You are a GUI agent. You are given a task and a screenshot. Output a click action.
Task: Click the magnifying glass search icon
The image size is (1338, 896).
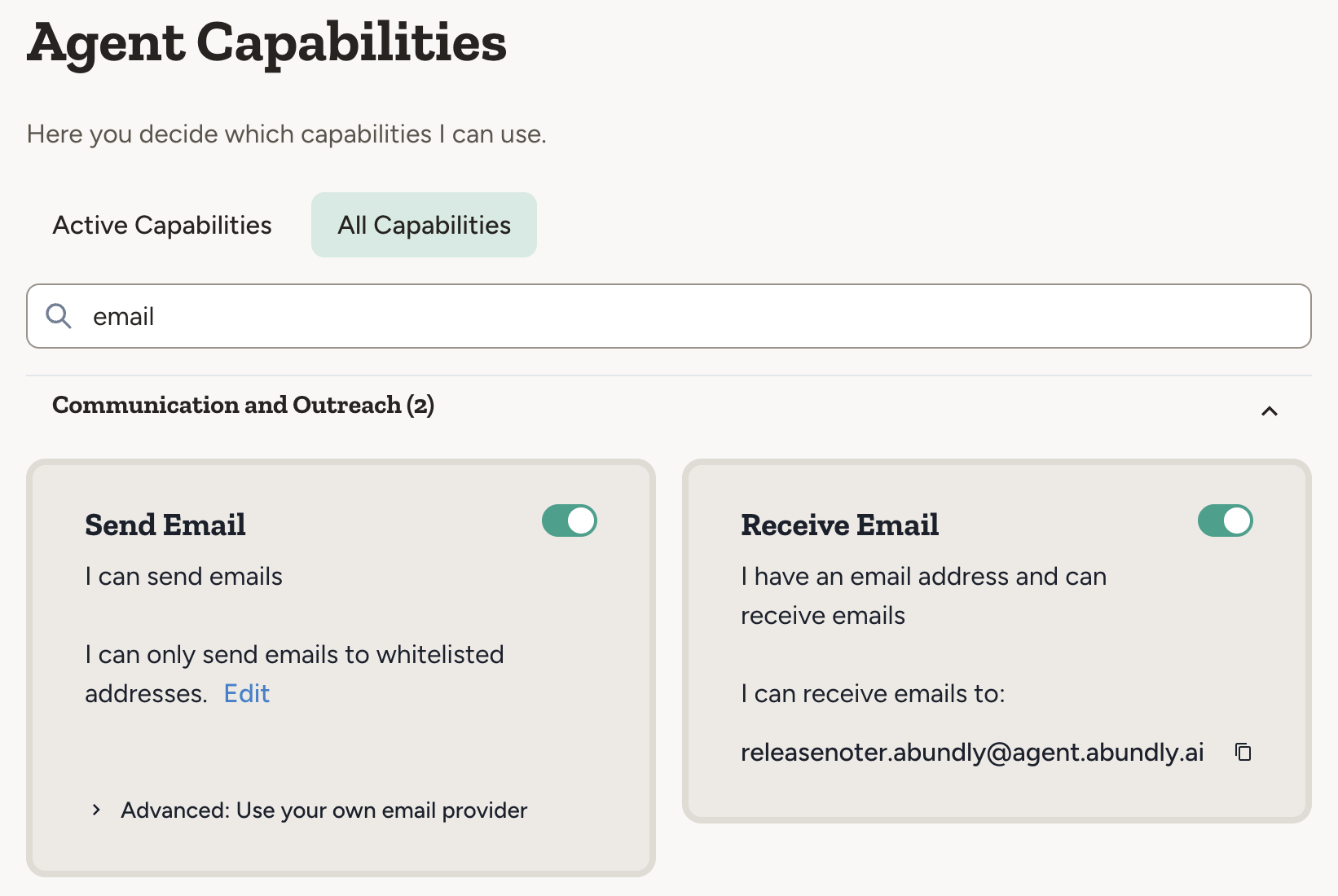(x=58, y=316)
